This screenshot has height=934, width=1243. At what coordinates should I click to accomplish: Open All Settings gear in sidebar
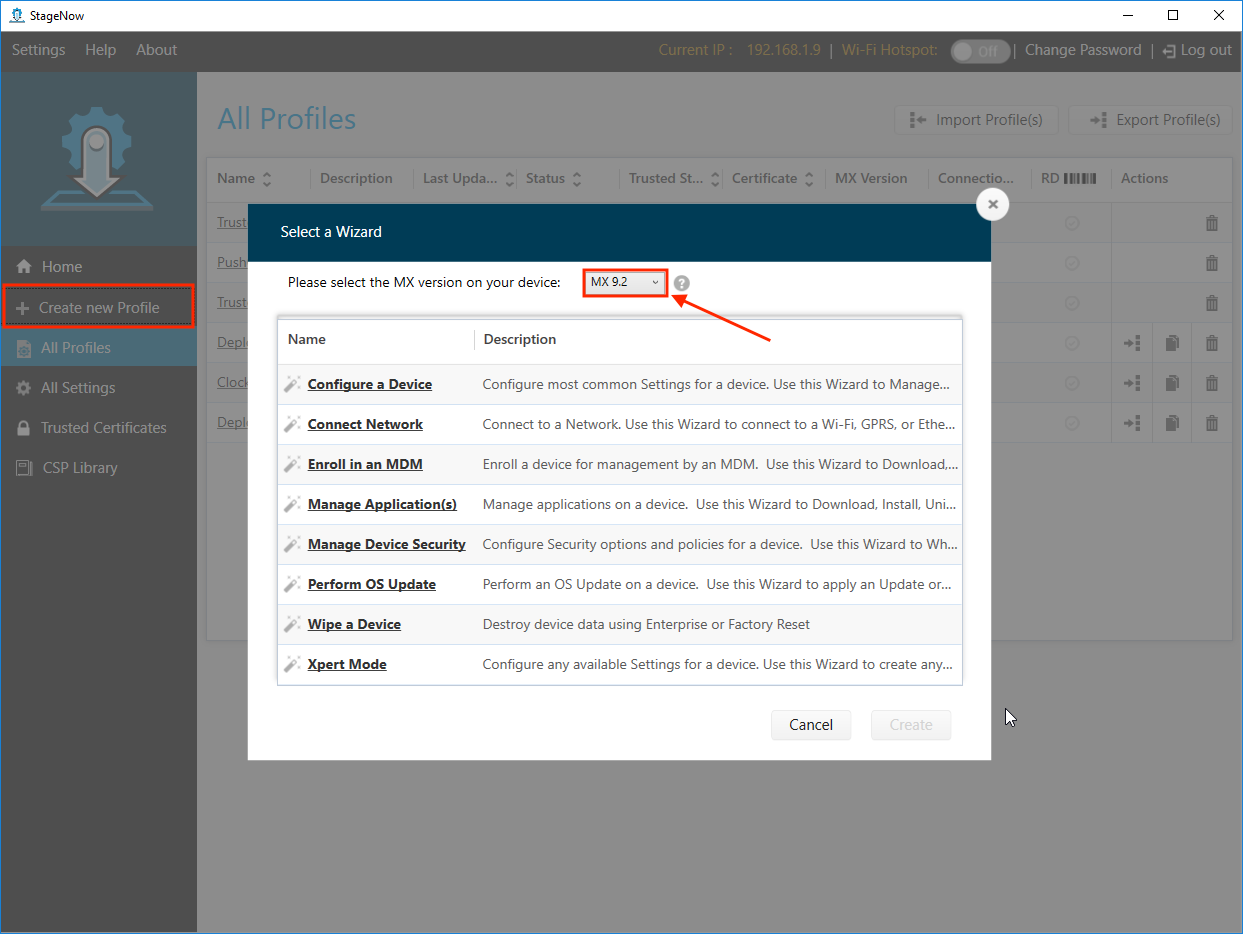click(24, 388)
